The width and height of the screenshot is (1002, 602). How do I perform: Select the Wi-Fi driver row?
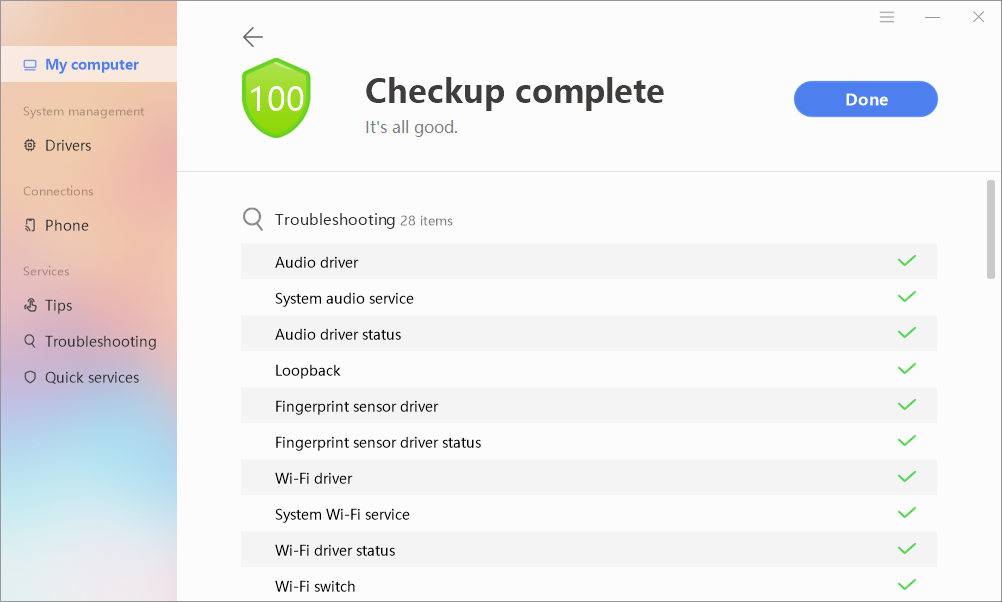coord(588,478)
